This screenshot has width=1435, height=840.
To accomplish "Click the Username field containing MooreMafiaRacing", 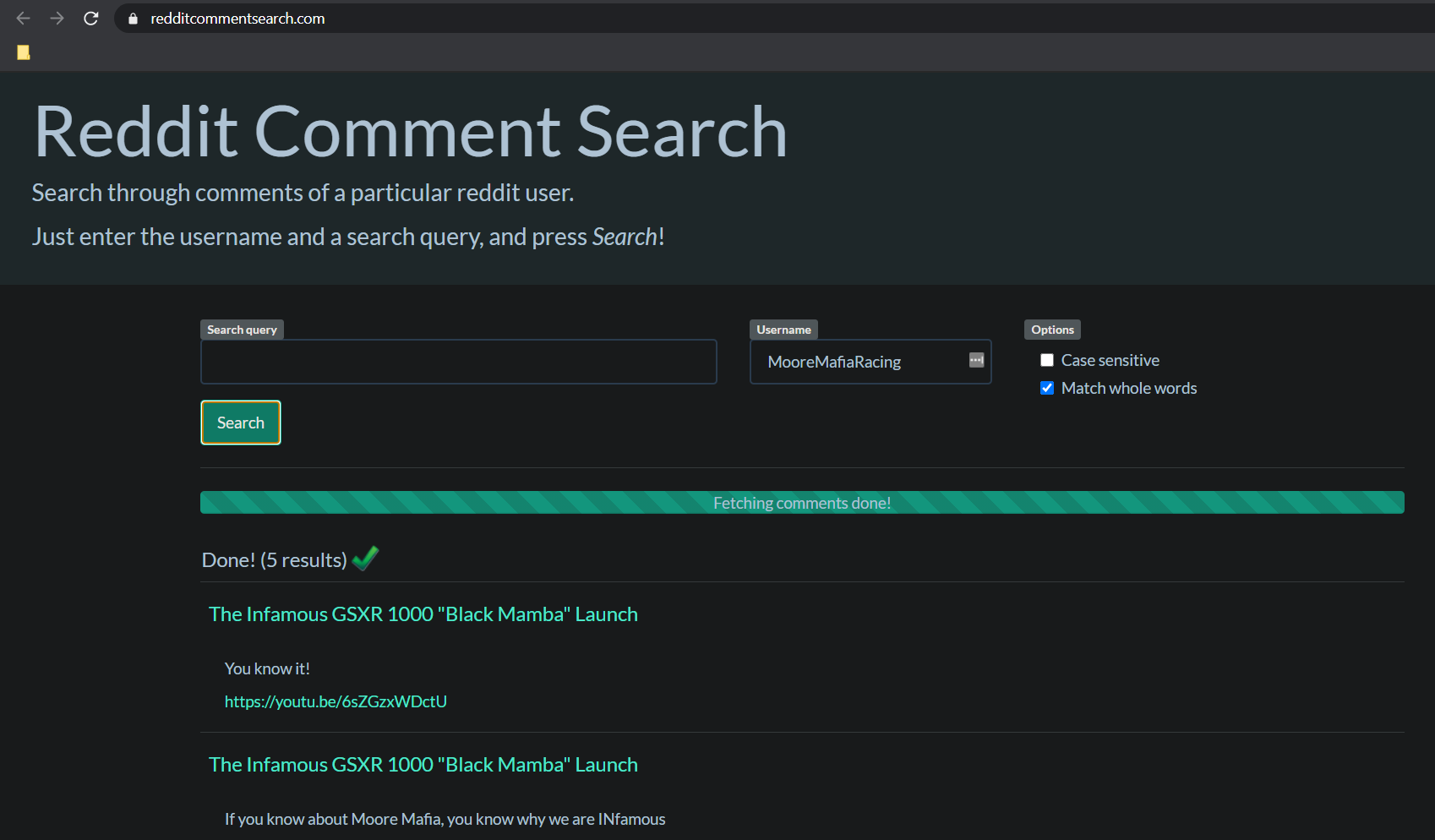I will (x=870, y=362).
